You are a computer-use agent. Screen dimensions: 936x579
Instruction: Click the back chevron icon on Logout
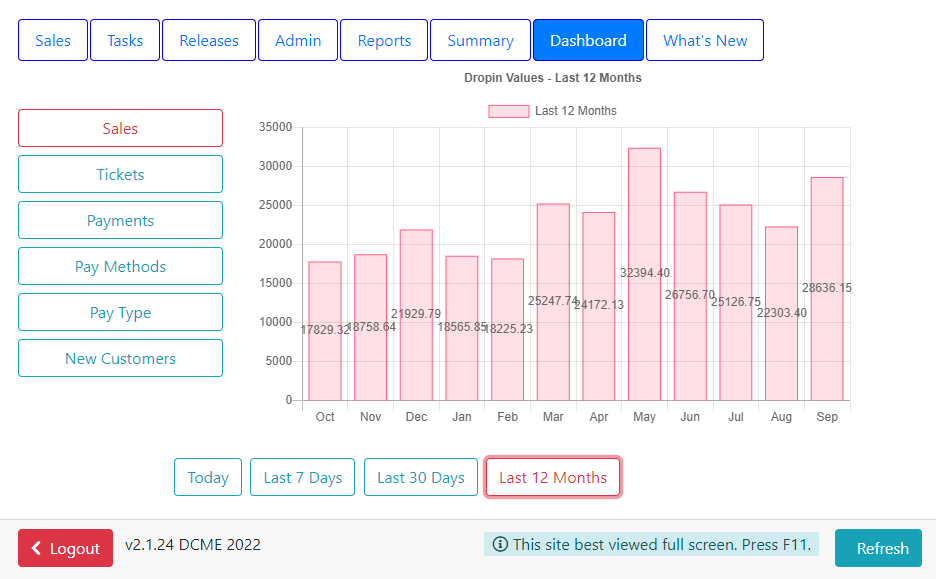36,548
